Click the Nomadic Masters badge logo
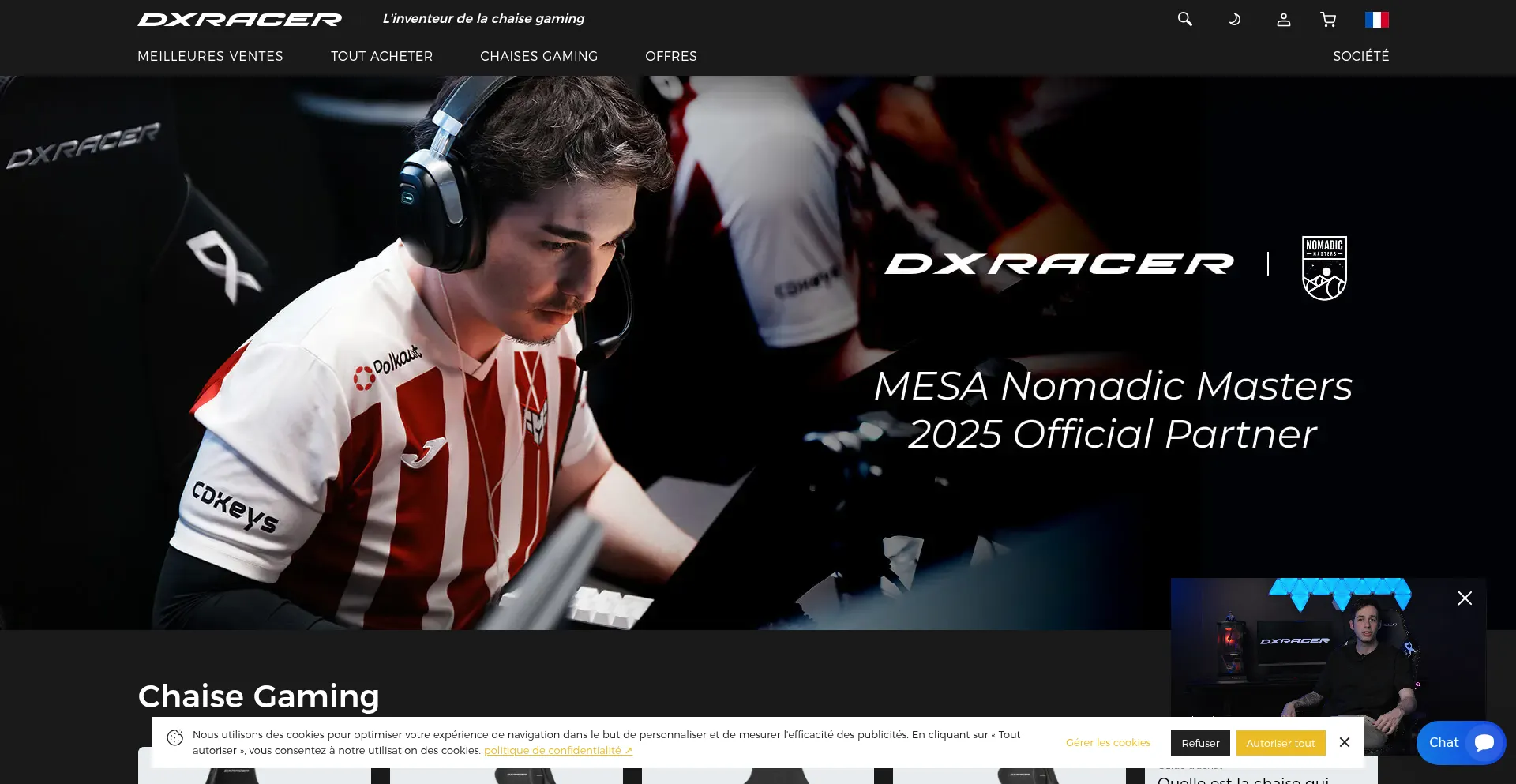This screenshot has width=1516, height=784. [1324, 268]
